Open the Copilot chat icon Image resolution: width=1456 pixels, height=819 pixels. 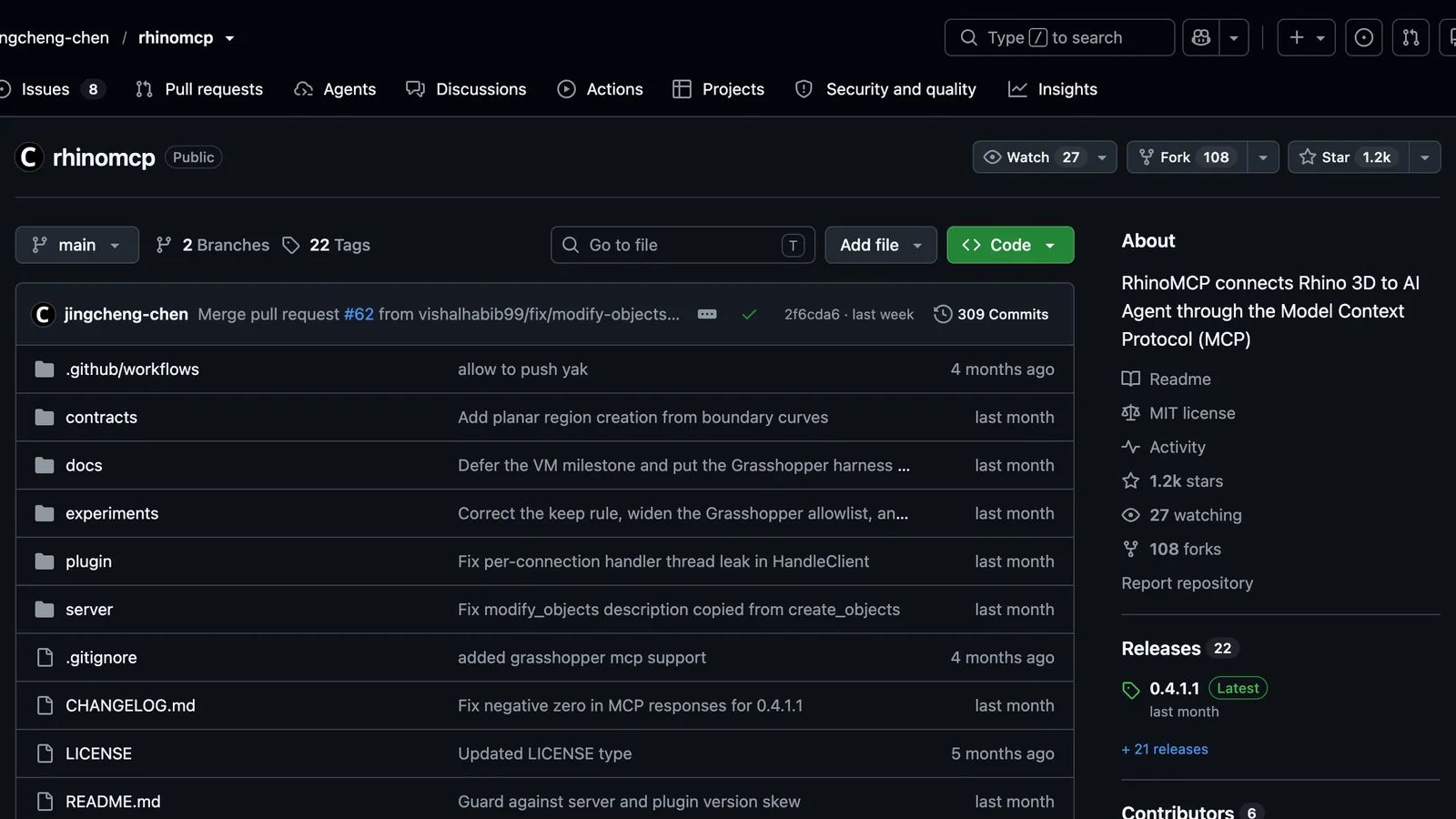1201,37
